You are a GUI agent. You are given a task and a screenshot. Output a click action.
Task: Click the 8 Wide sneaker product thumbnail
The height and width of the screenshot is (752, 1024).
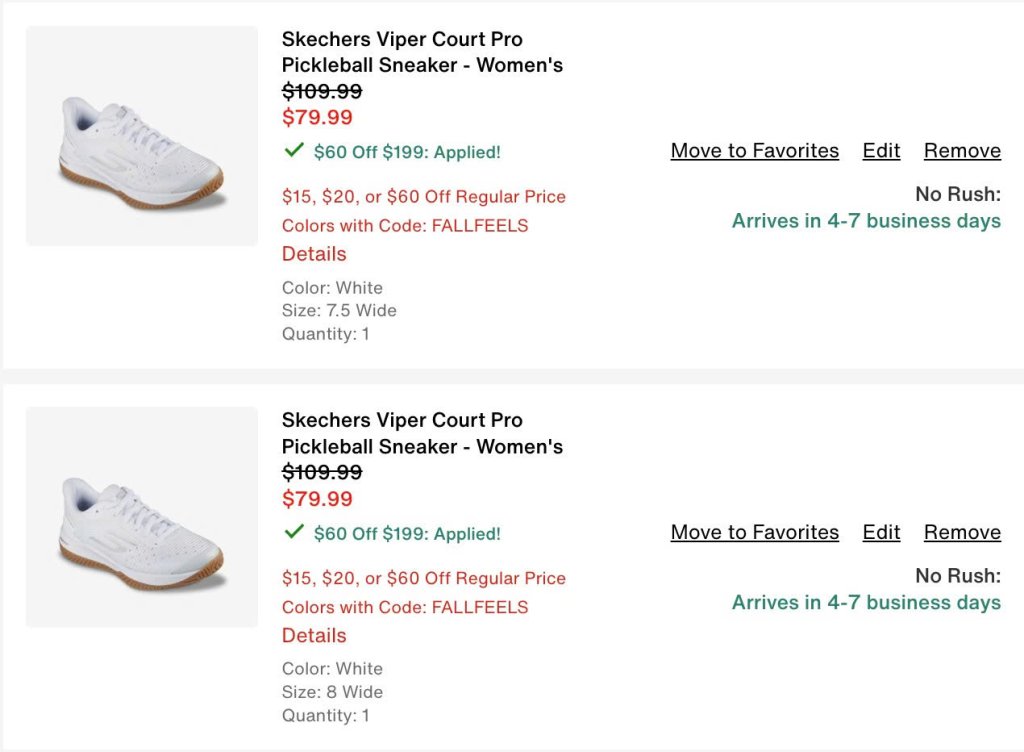(141, 517)
